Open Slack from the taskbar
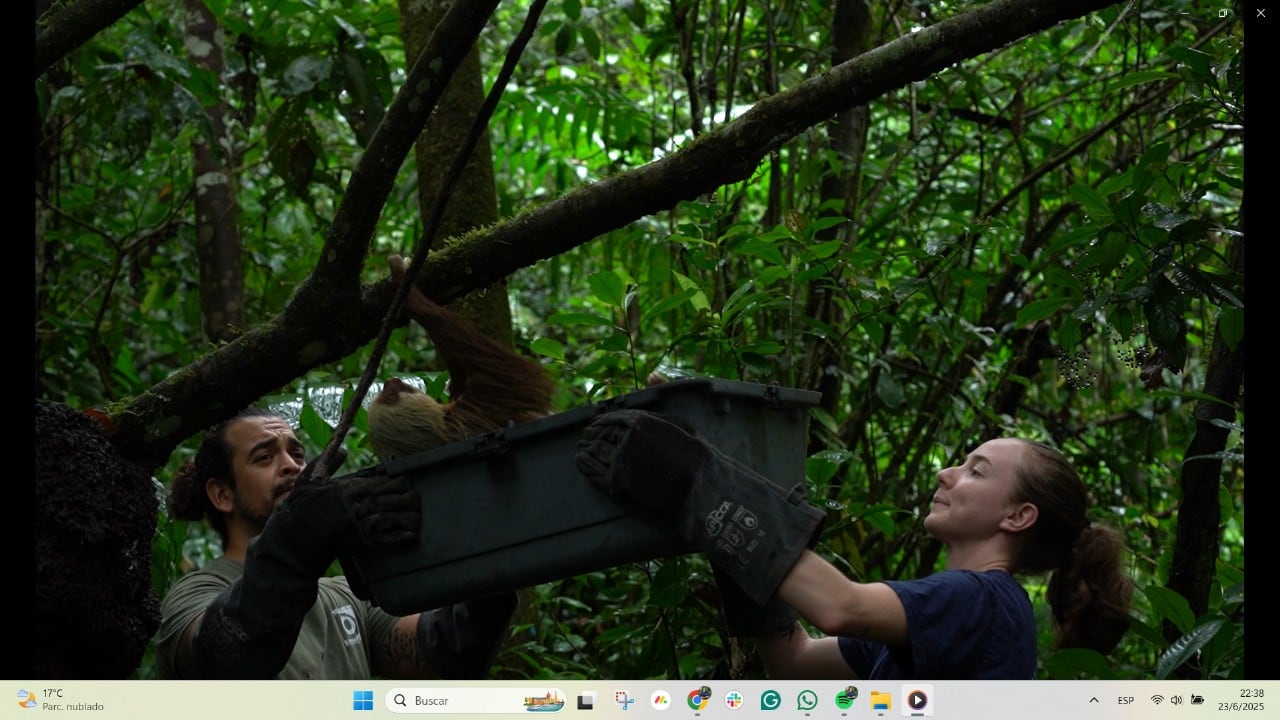This screenshot has height=720, width=1280. [x=734, y=701]
